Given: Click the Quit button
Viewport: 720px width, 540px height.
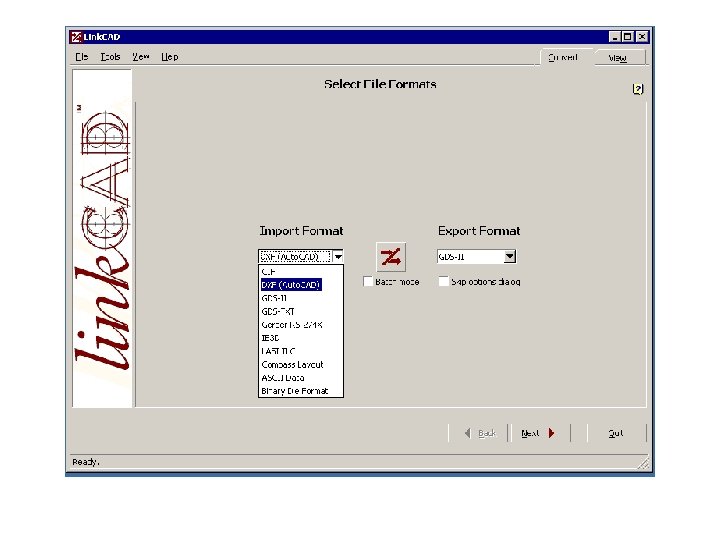Looking at the screenshot, I should (616, 433).
